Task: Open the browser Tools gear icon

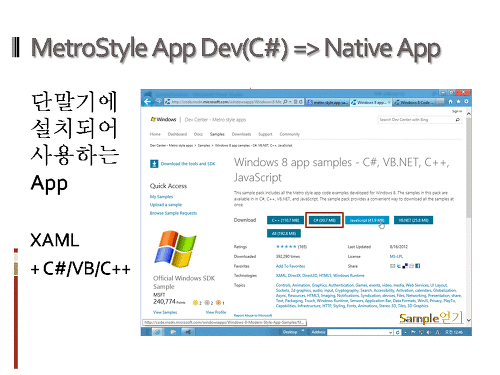Action: [x=466, y=102]
